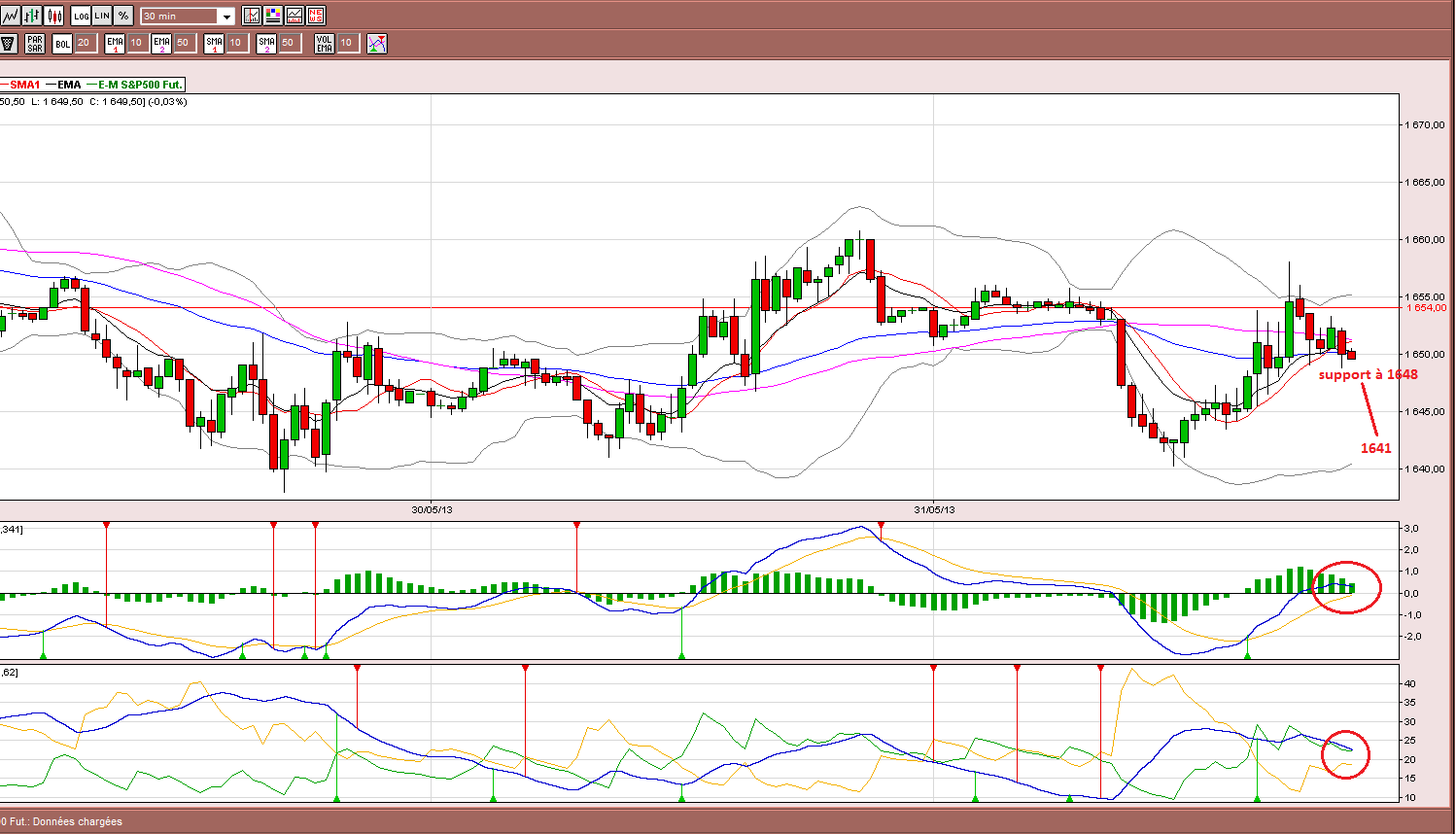Open the color palette settings icon
The width and height of the screenshot is (1456, 834).
[x=273, y=16]
